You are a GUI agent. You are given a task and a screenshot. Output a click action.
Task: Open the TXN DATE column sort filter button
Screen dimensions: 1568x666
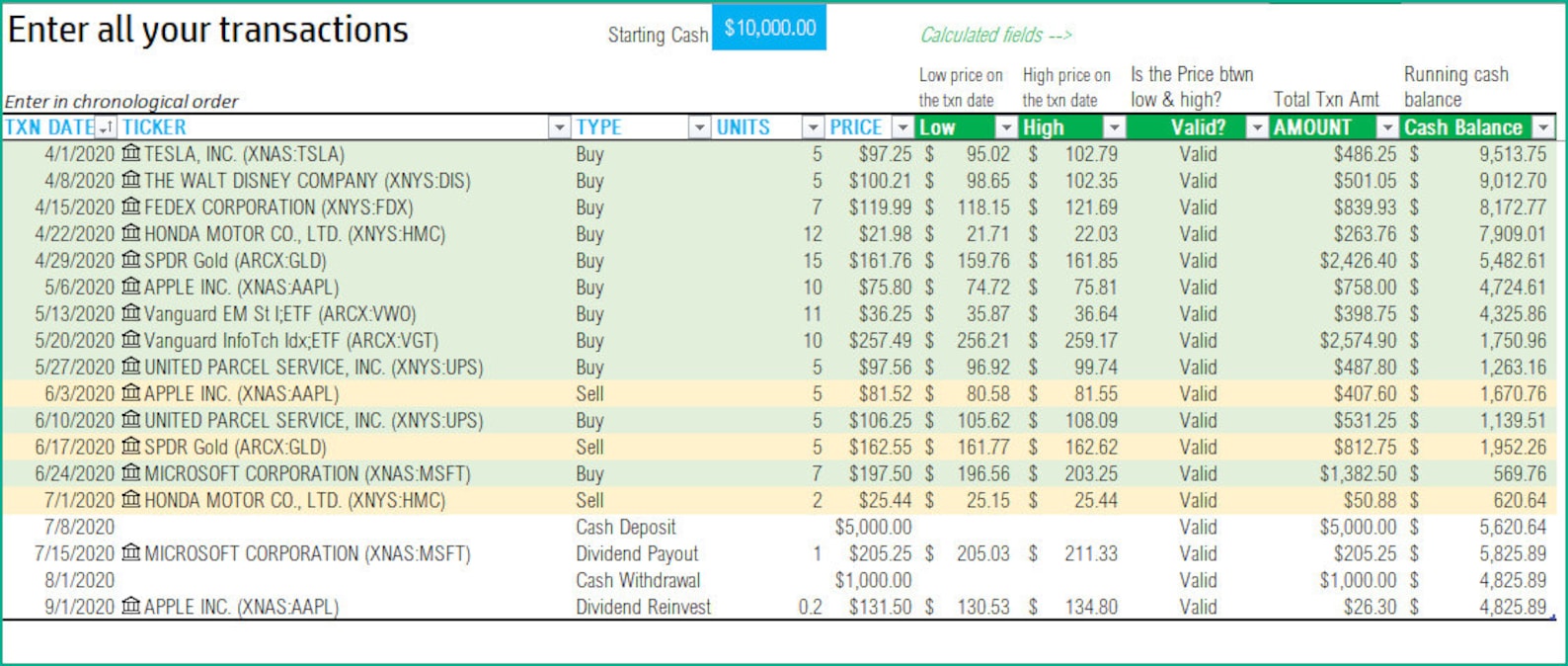tap(106, 127)
